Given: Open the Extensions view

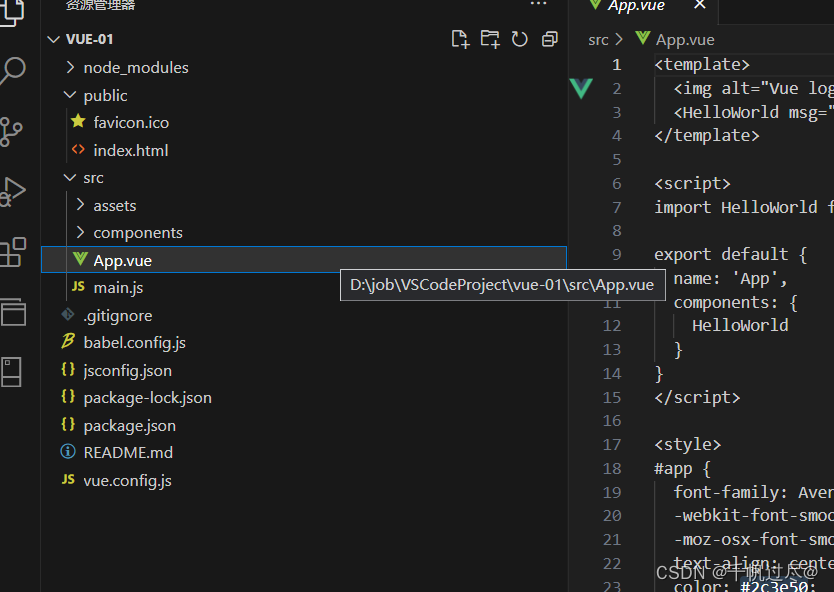Looking at the screenshot, I should (x=13, y=251).
